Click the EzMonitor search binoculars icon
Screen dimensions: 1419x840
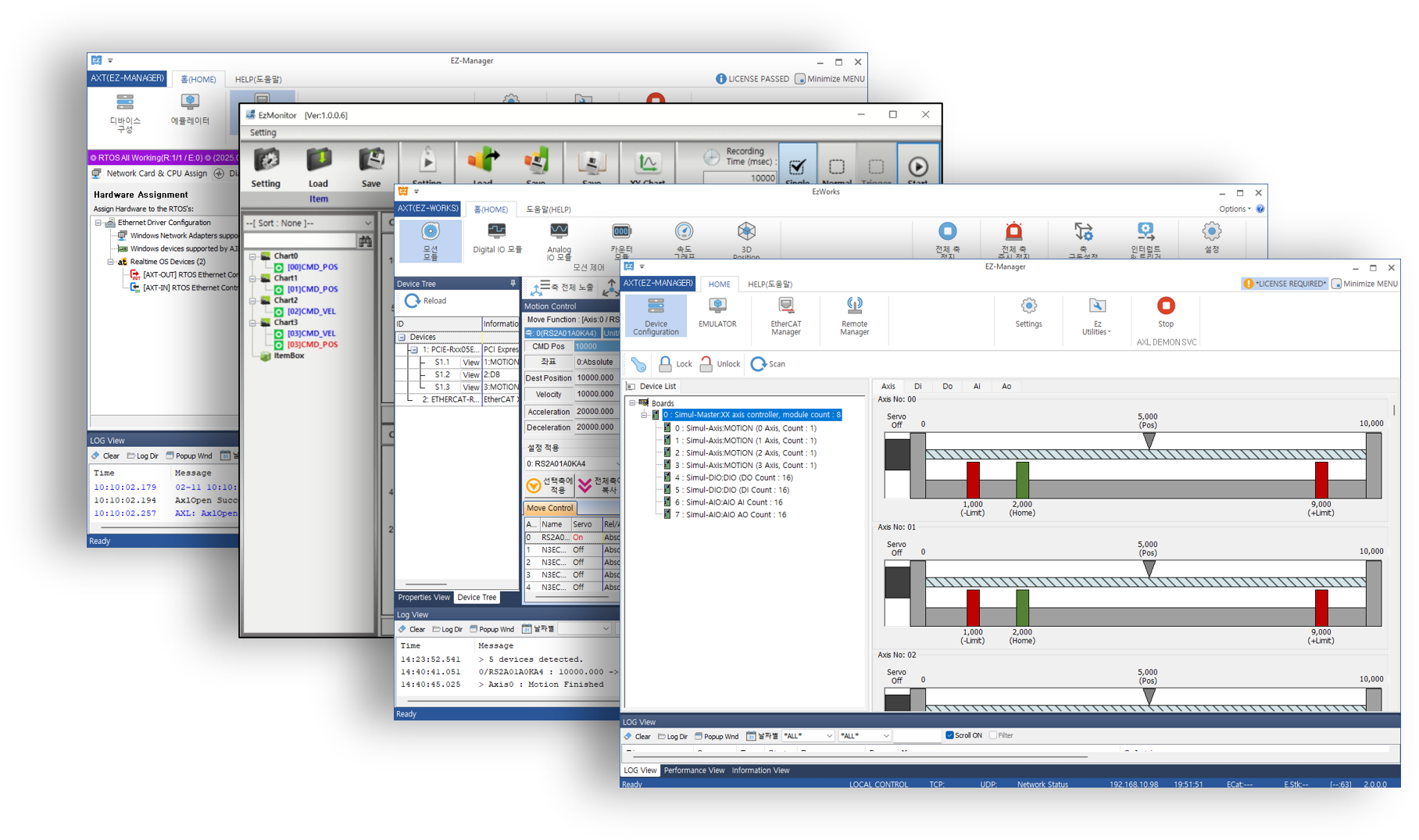[x=365, y=241]
